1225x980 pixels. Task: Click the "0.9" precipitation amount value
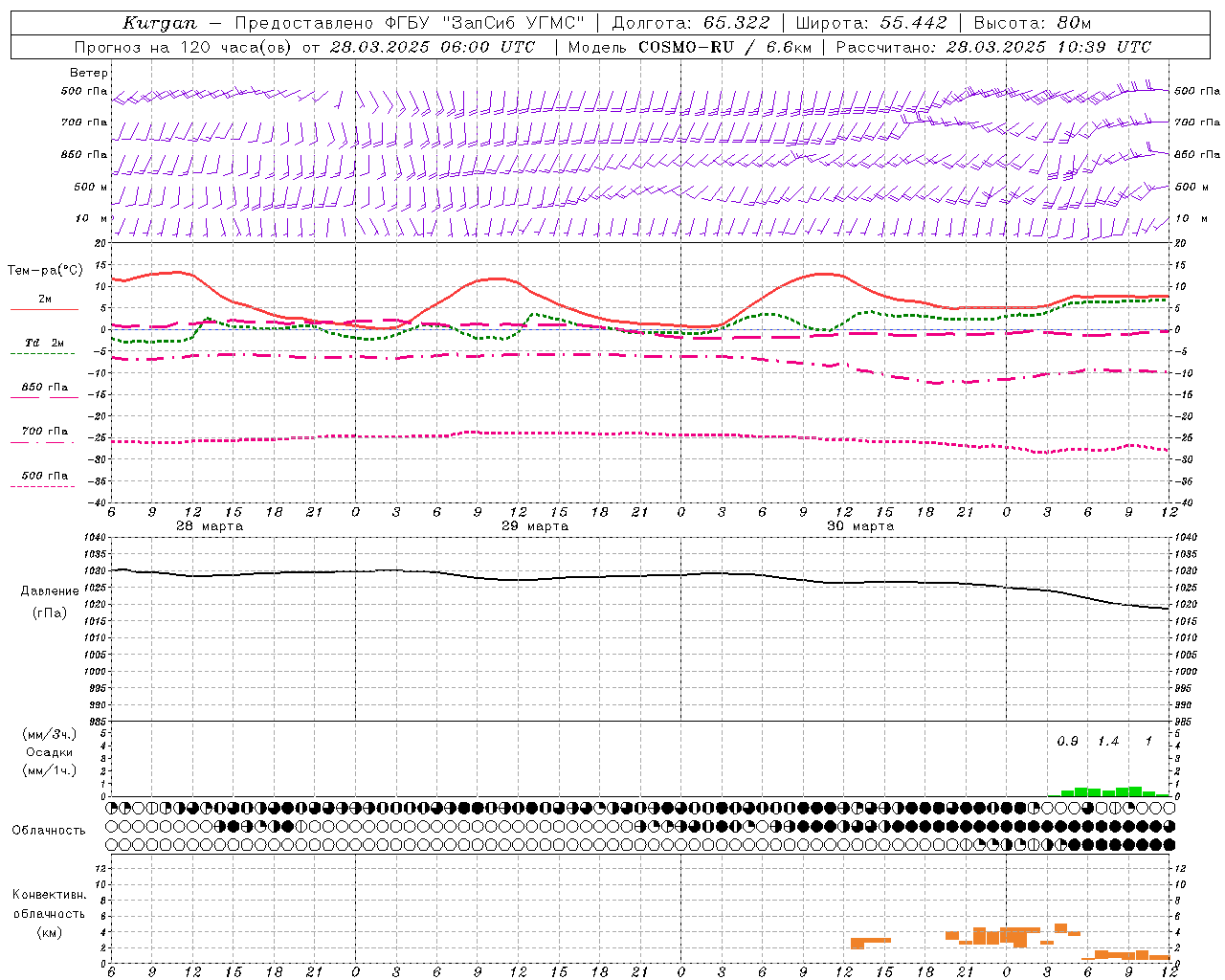1067,742
